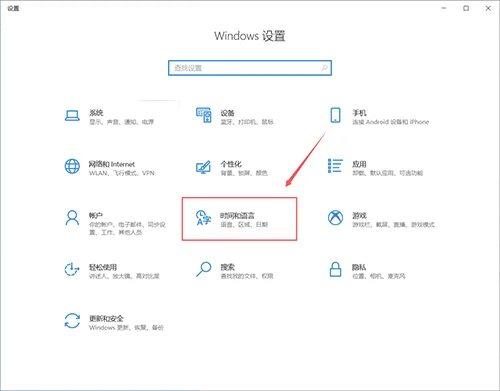Click the 更新和安全 category title text
Screen dimensions: 500x391
click(x=106, y=318)
